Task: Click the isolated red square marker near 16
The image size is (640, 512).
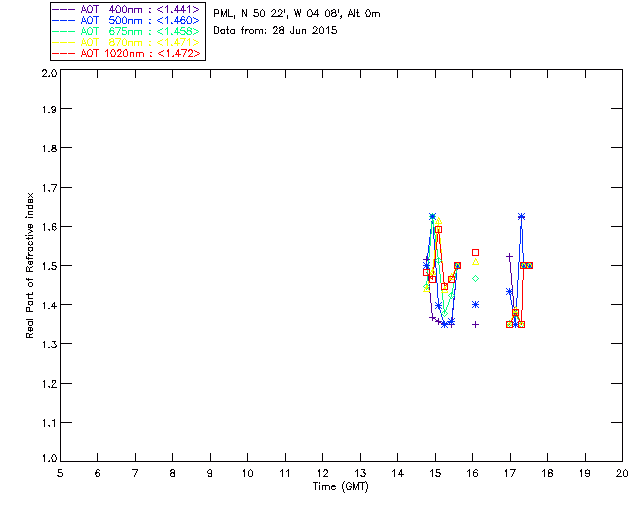Action: (475, 253)
